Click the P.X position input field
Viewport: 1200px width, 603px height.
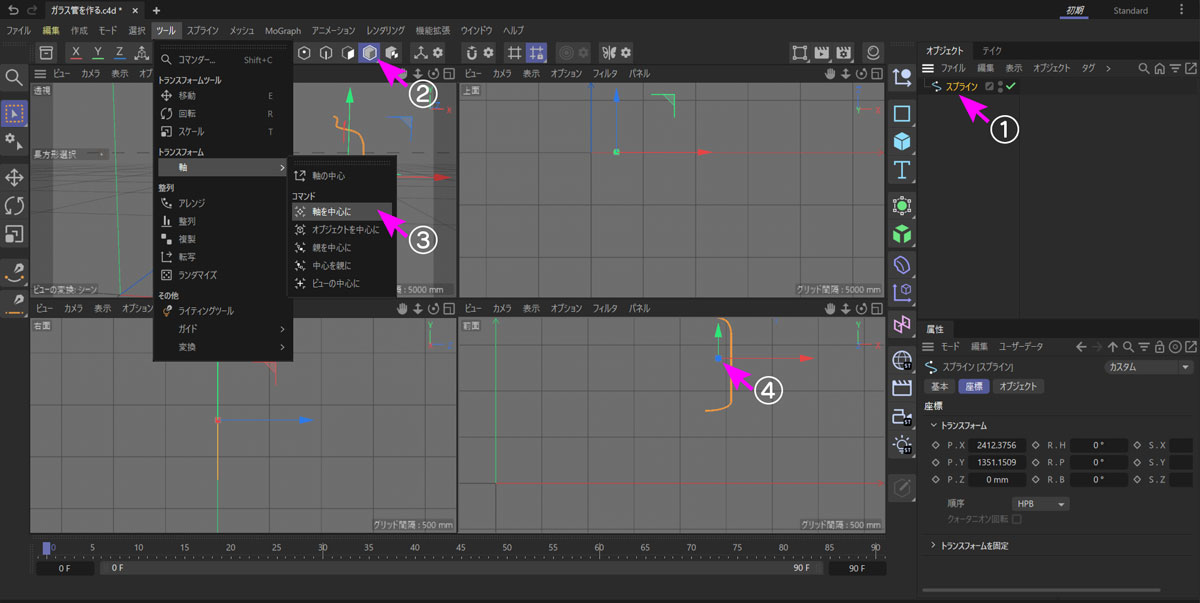(996, 446)
